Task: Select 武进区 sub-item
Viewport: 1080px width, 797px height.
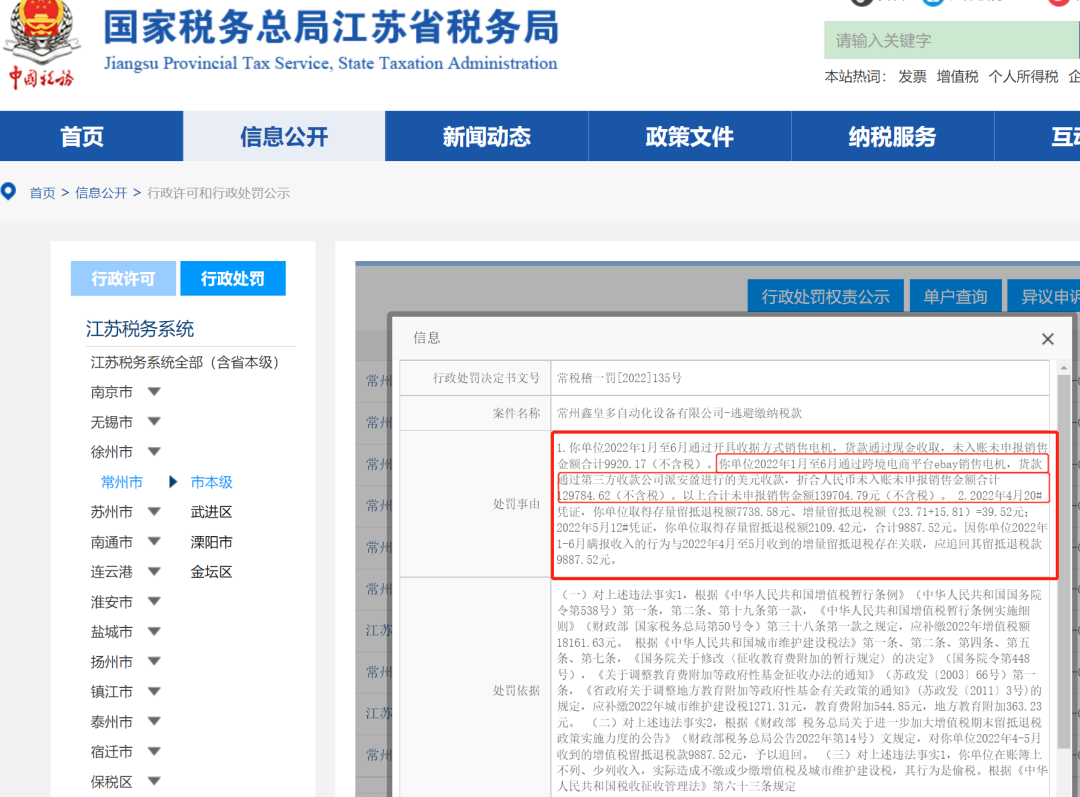Action: pos(211,512)
